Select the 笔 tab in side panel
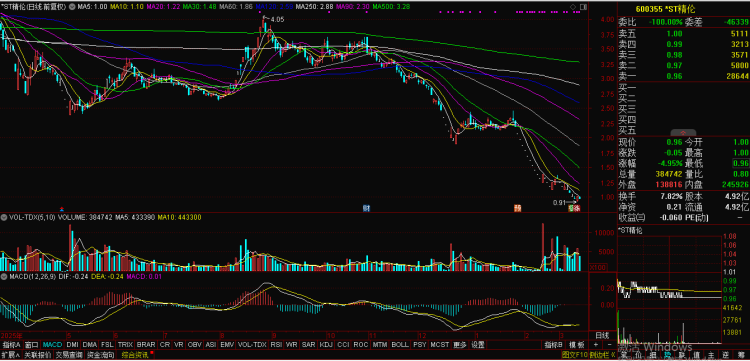The image size is (750, 361). (623, 355)
